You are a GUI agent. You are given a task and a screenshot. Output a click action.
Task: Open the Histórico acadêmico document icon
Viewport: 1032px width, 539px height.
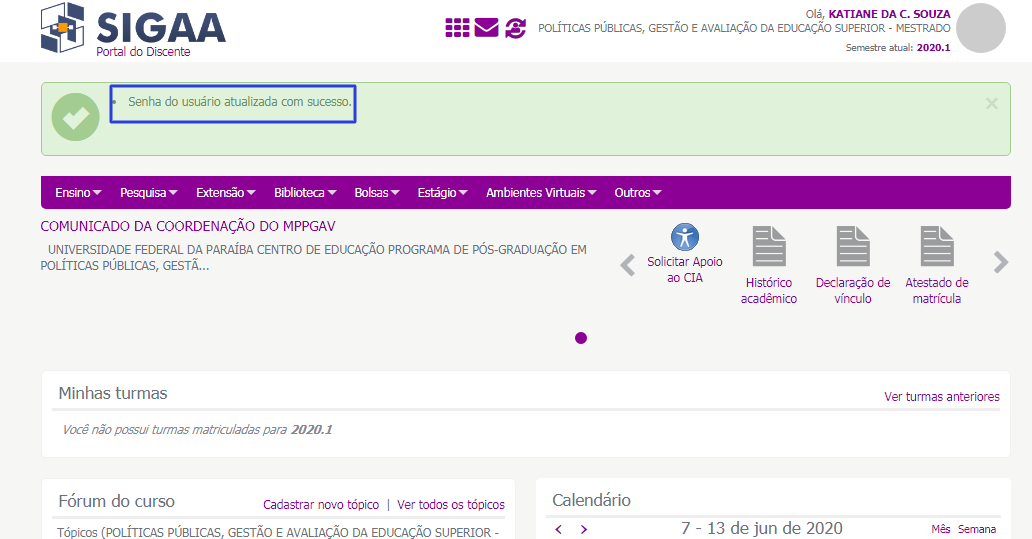tap(769, 246)
